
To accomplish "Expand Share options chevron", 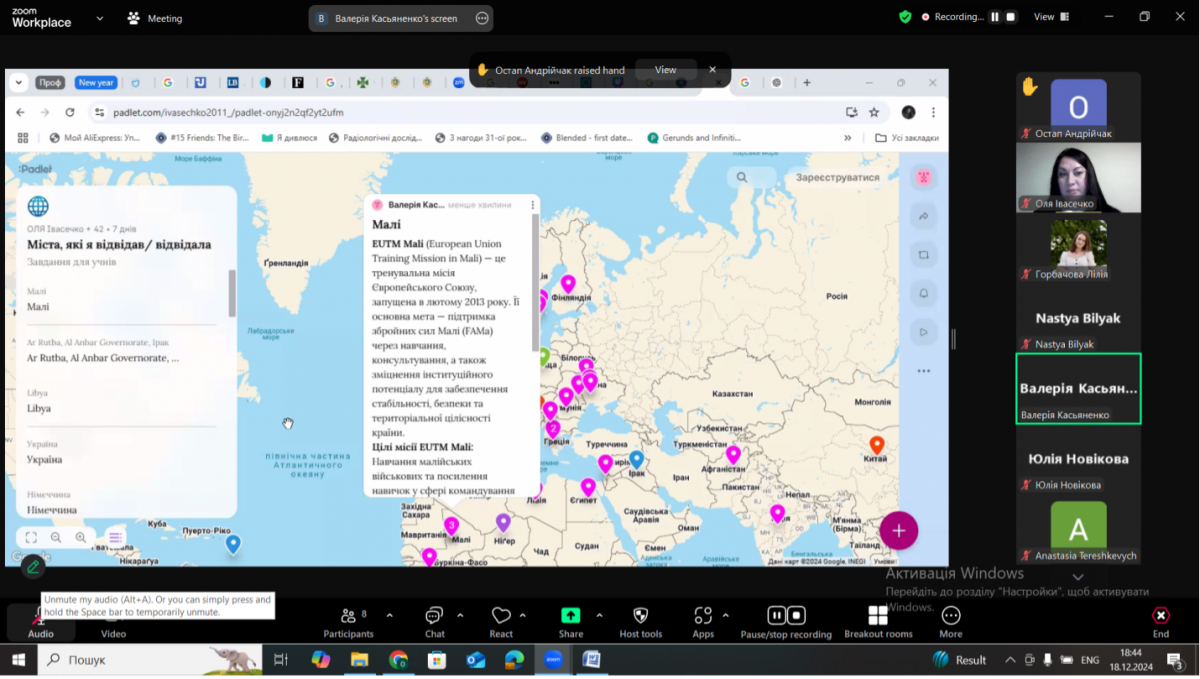I will [599, 615].
